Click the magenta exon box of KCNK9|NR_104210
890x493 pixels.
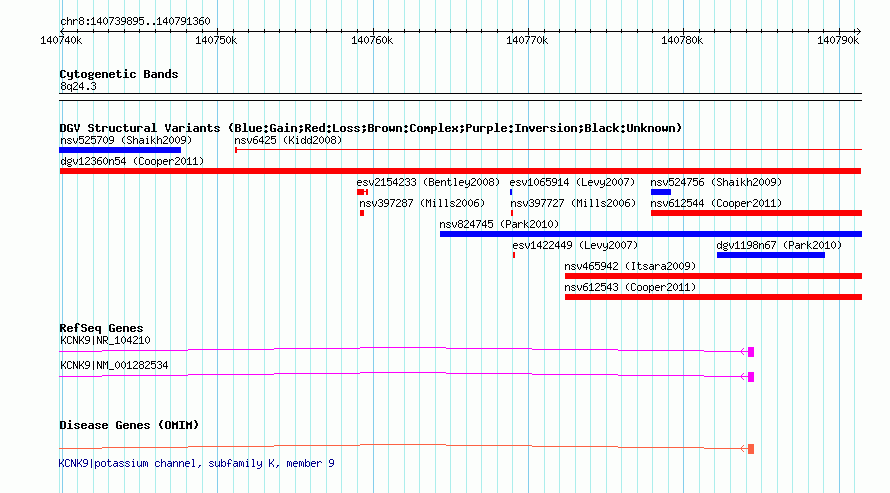click(751, 352)
